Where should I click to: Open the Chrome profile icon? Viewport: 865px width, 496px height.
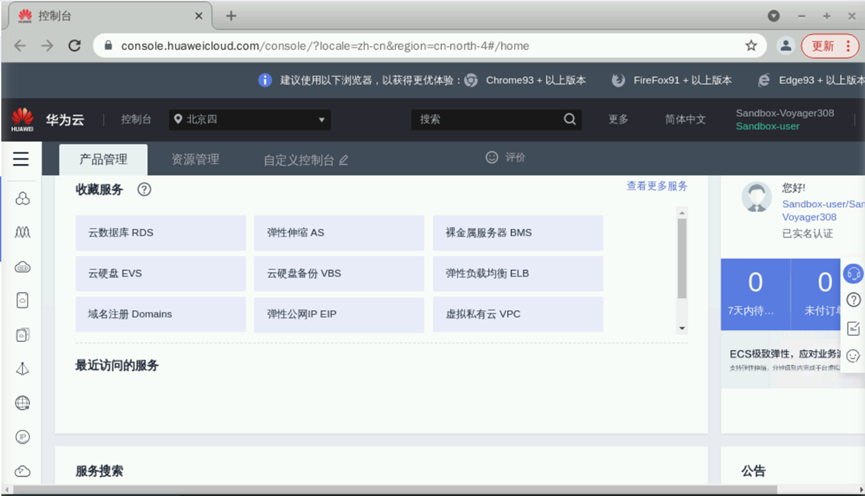point(786,46)
